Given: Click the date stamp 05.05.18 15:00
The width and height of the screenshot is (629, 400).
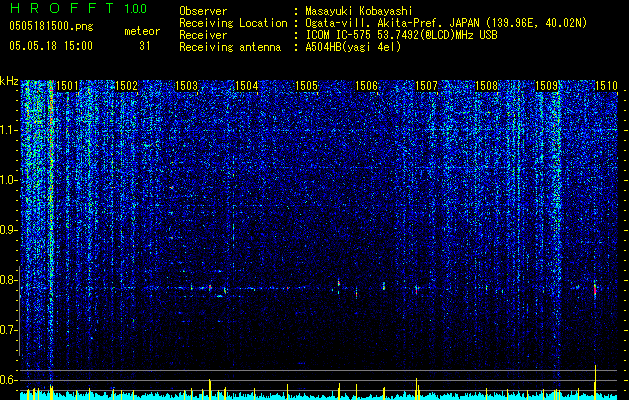Looking at the screenshot, I should pyautogui.click(x=51, y=46).
